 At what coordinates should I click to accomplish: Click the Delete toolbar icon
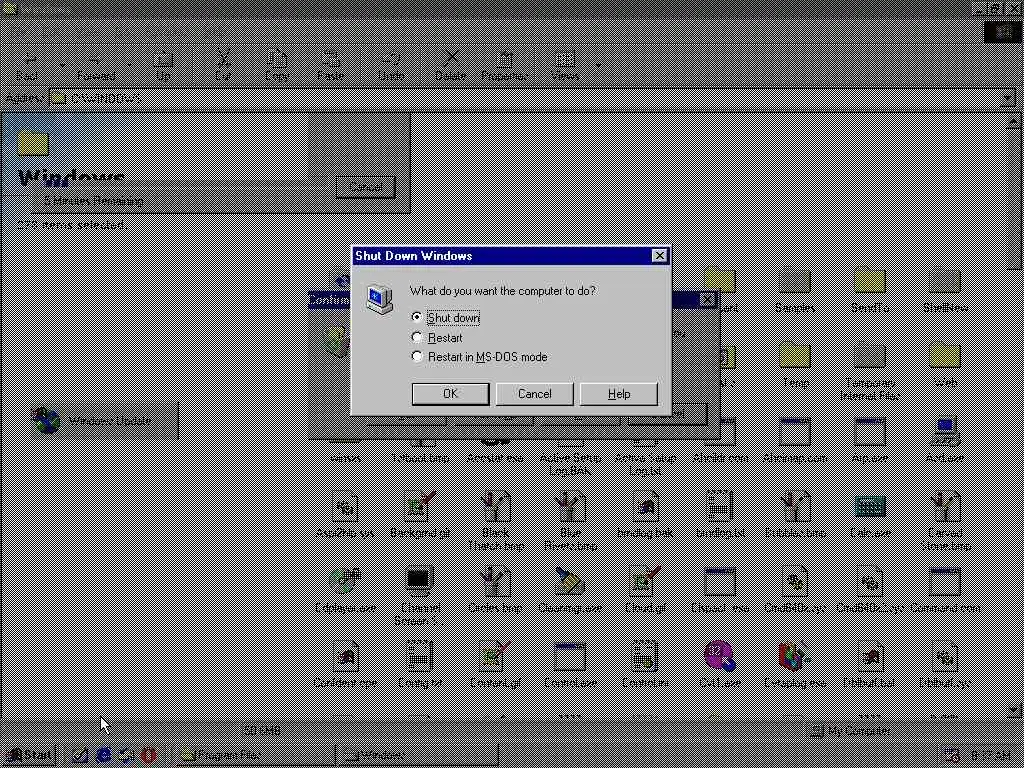[x=451, y=66]
